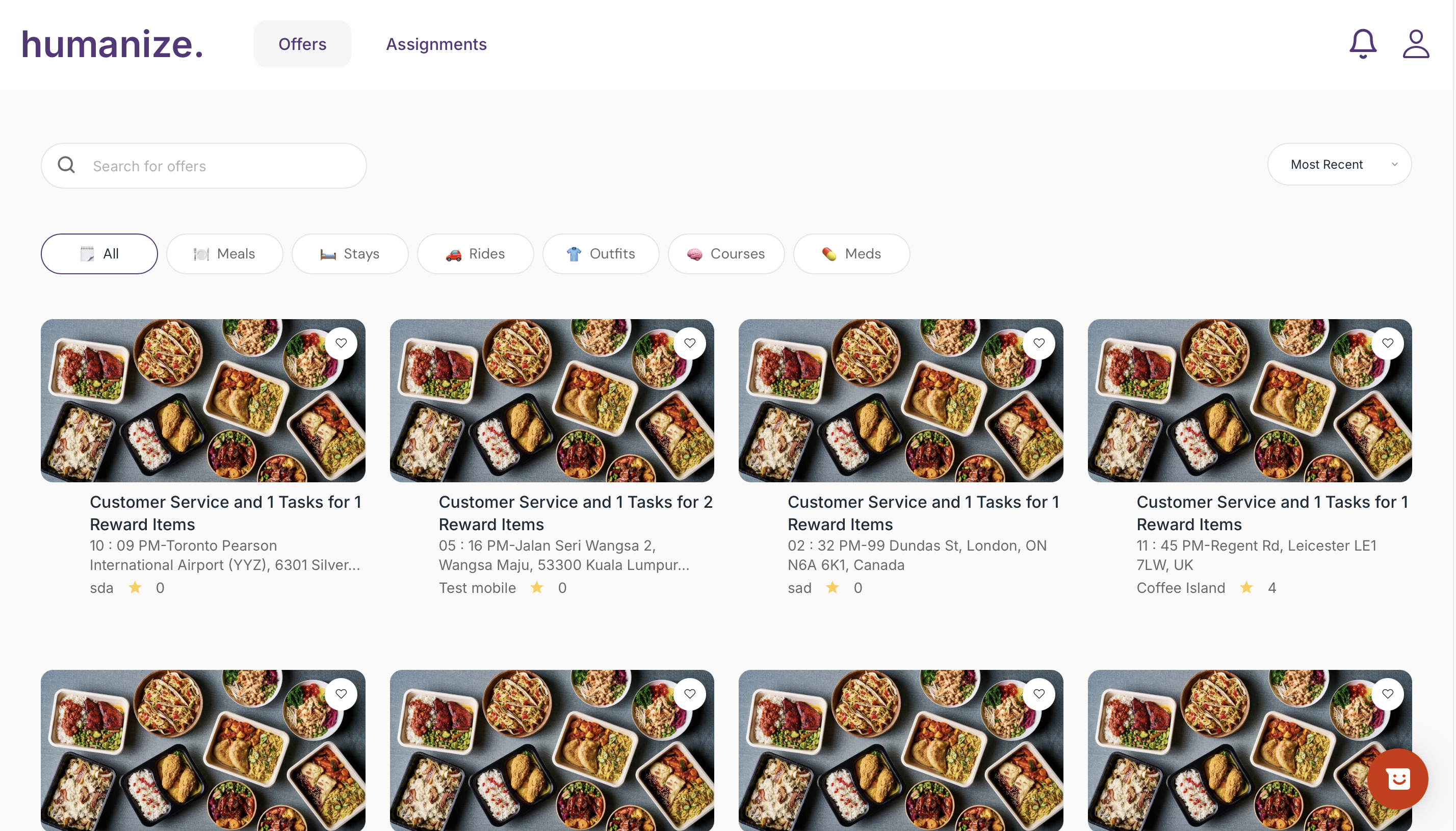The image size is (1456, 831).
Task: Filter offers by Courses
Action: 727,254
